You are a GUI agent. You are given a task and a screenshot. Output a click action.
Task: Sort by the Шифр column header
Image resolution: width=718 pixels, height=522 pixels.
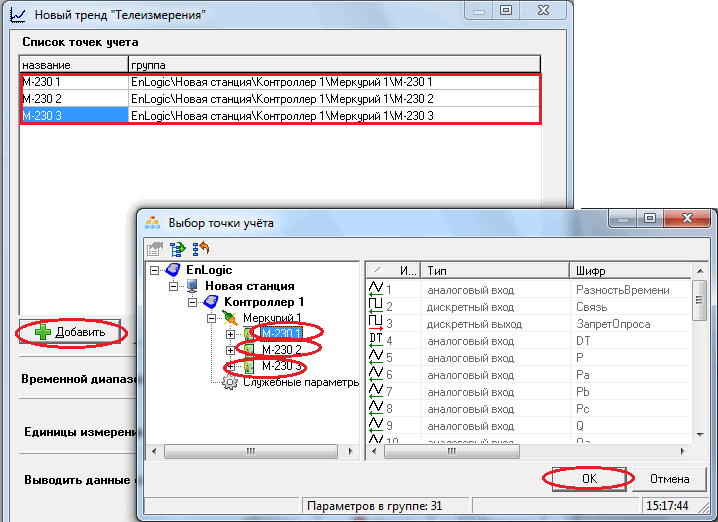click(x=631, y=271)
